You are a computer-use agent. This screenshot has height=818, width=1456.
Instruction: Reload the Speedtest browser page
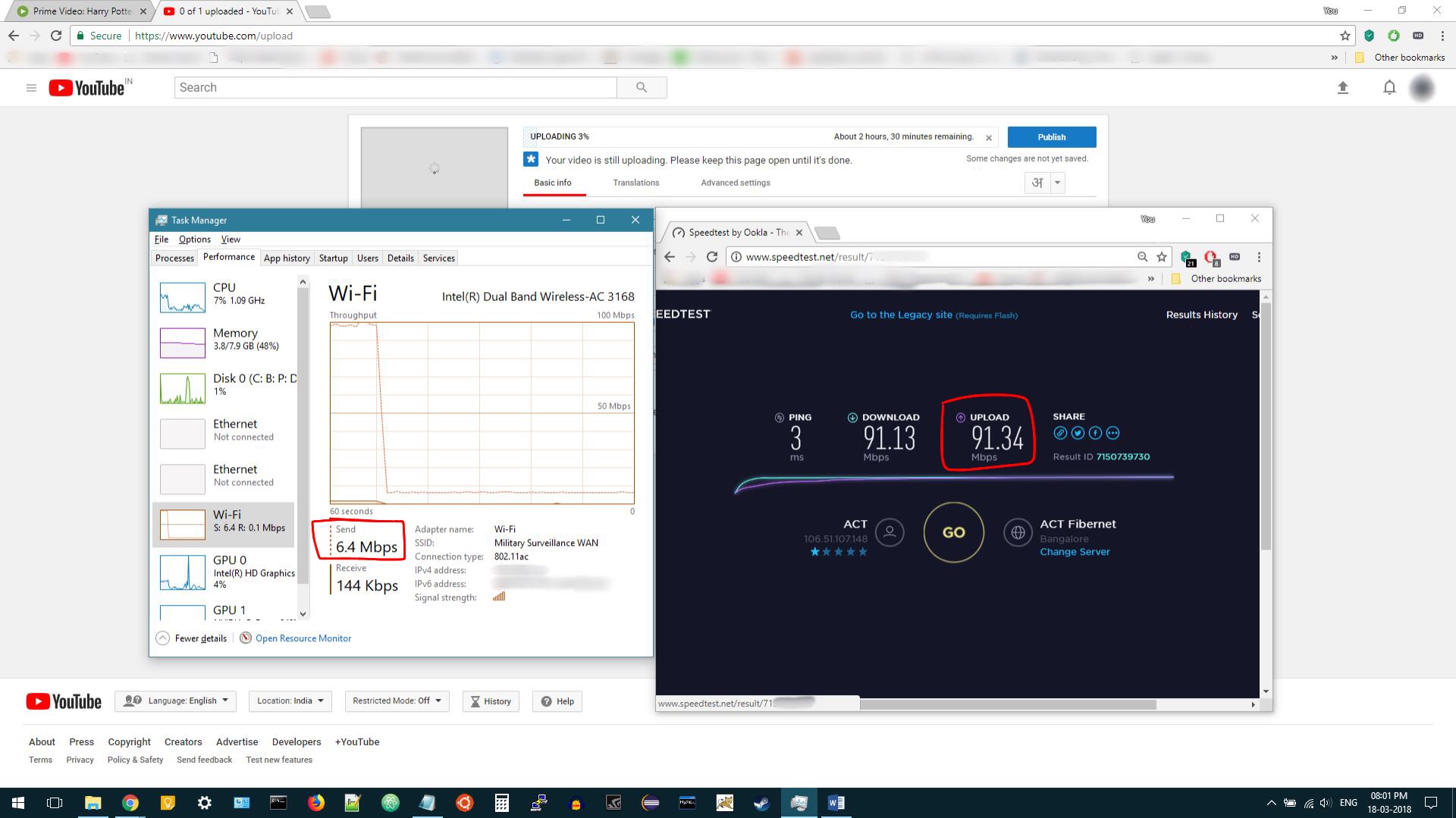point(711,257)
